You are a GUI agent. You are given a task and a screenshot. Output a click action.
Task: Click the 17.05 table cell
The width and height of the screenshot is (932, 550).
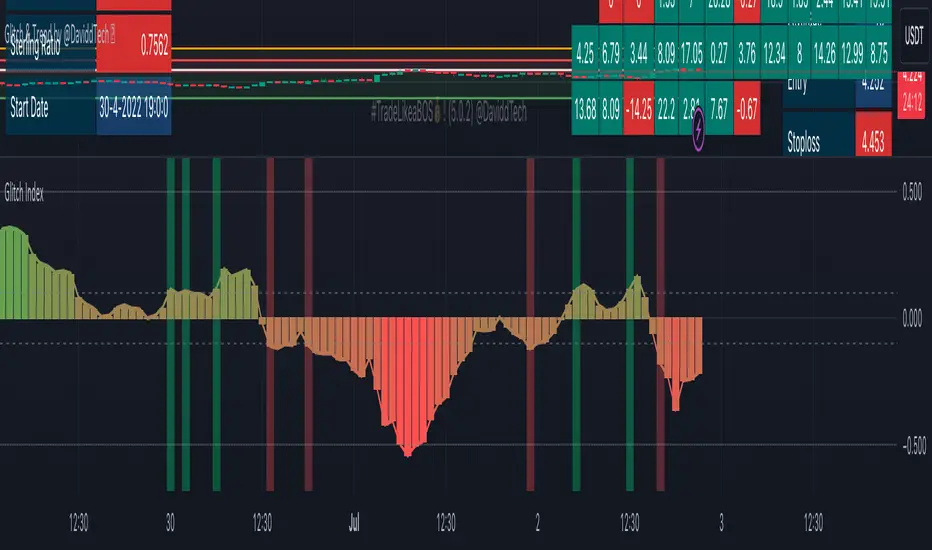pos(692,54)
